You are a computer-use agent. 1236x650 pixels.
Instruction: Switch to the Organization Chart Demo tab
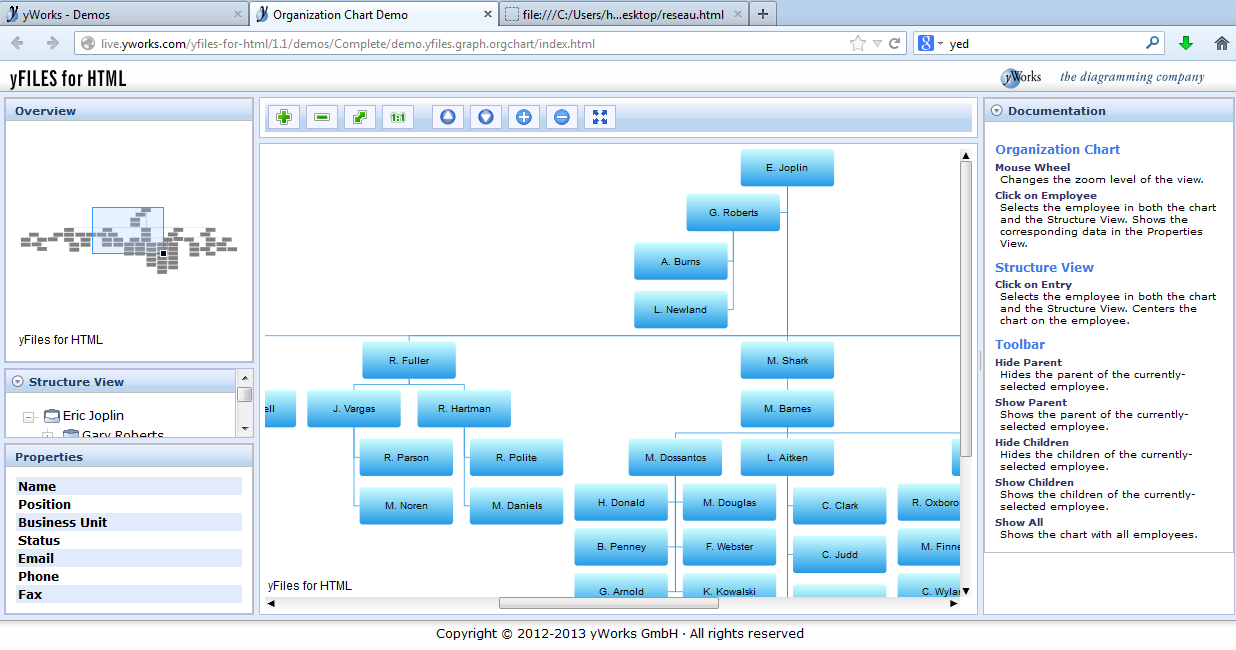tap(373, 14)
